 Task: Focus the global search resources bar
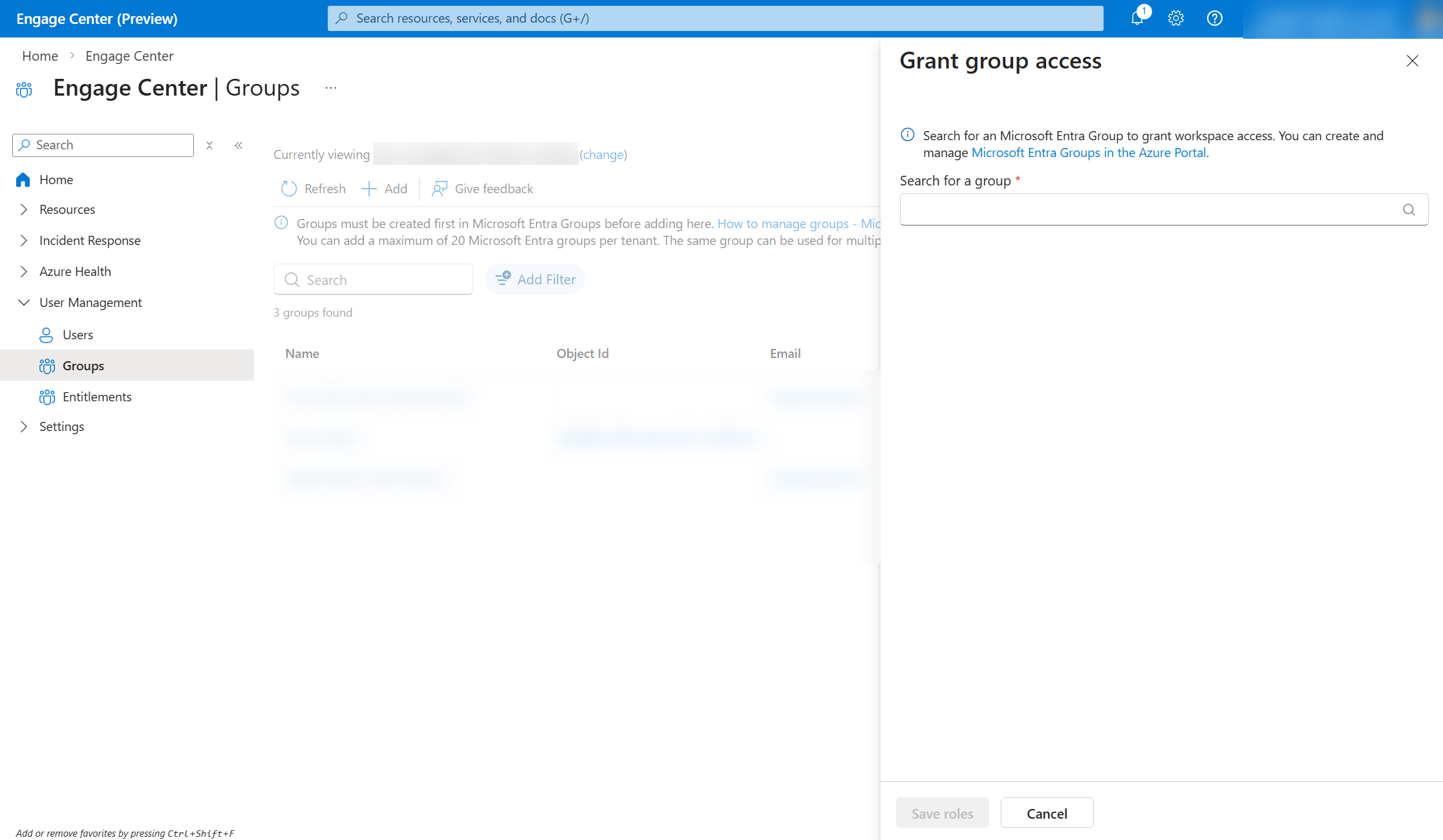(x=716, y=18)
